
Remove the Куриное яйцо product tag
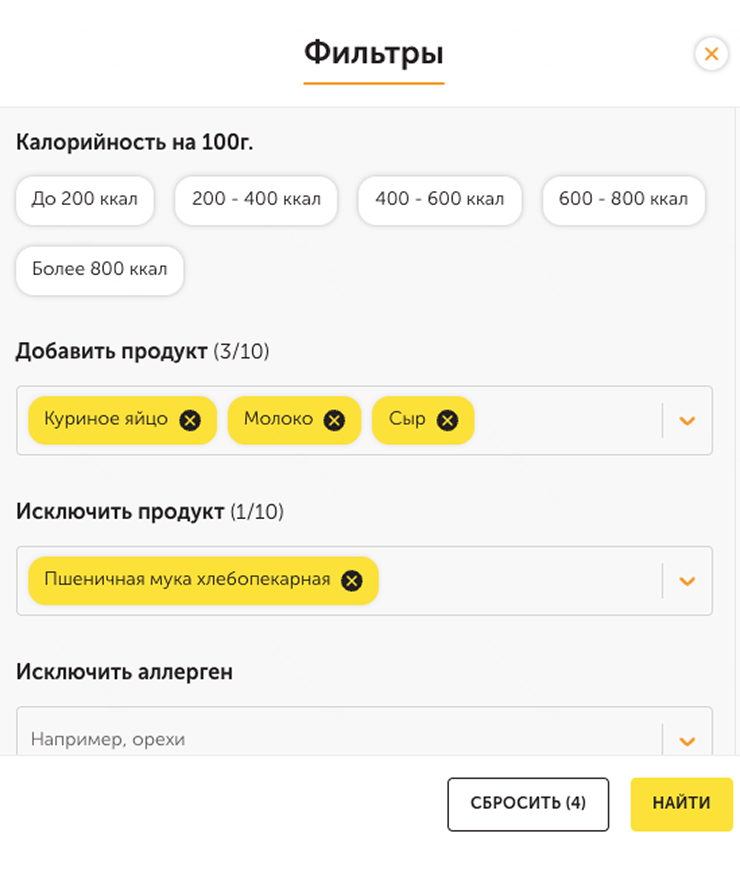190,420
